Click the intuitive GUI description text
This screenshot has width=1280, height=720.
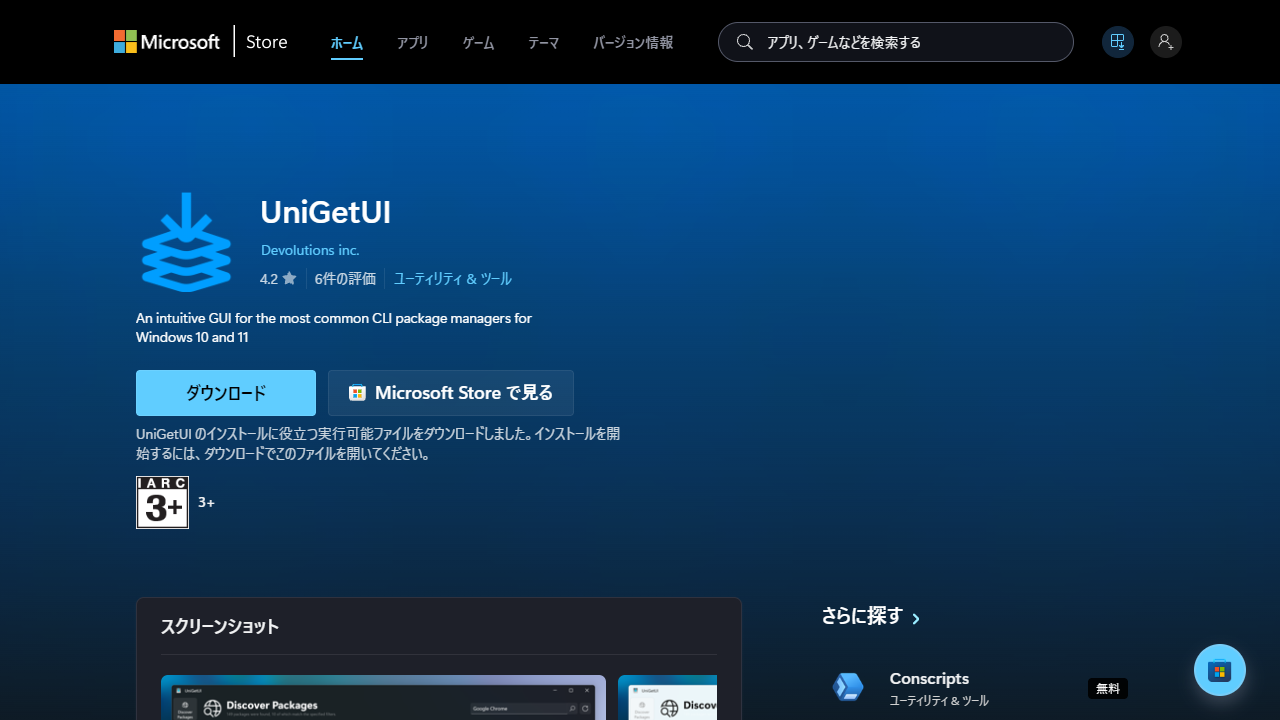click(x=334, y=327)
